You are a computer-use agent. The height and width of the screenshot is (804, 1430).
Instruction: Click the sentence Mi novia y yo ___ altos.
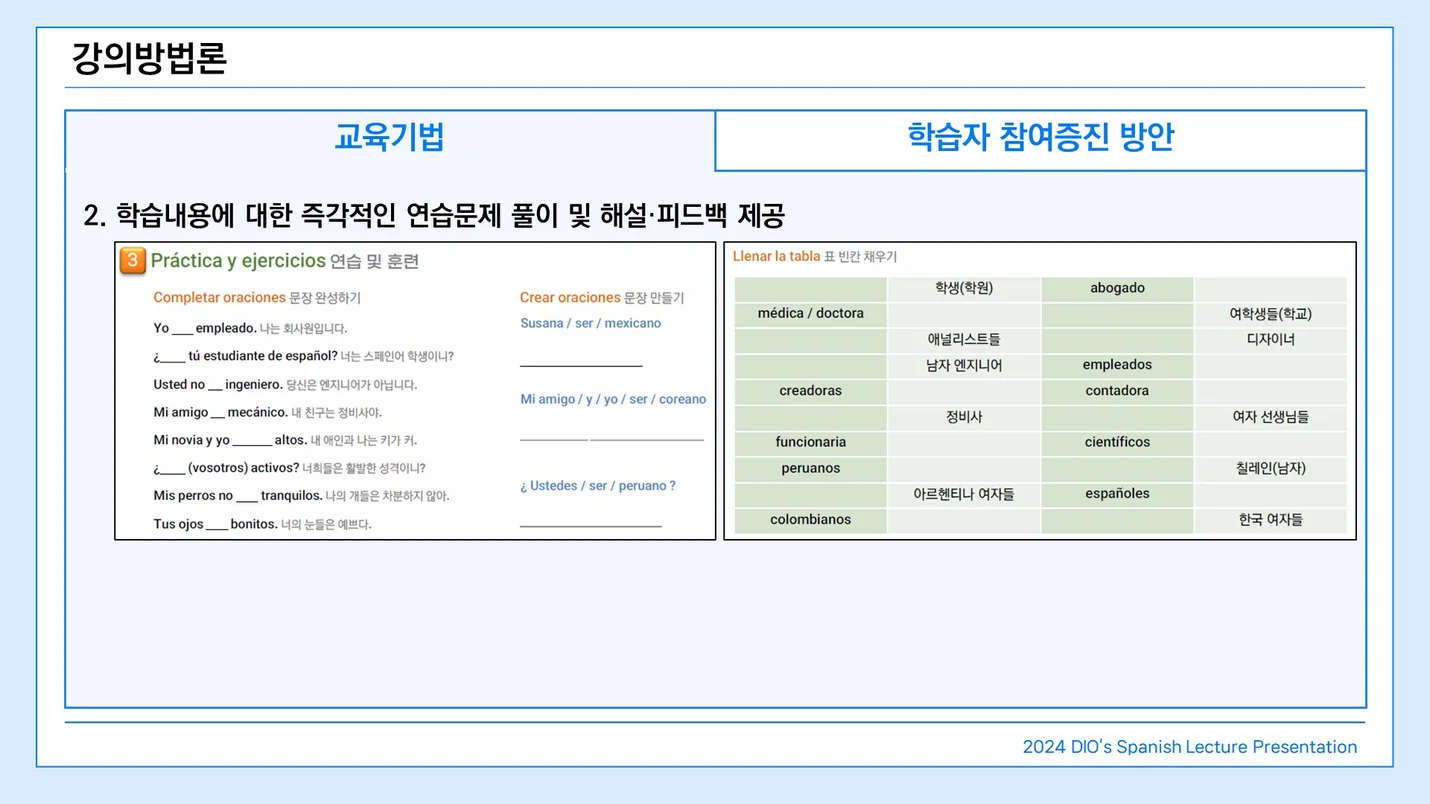point(230,440)
